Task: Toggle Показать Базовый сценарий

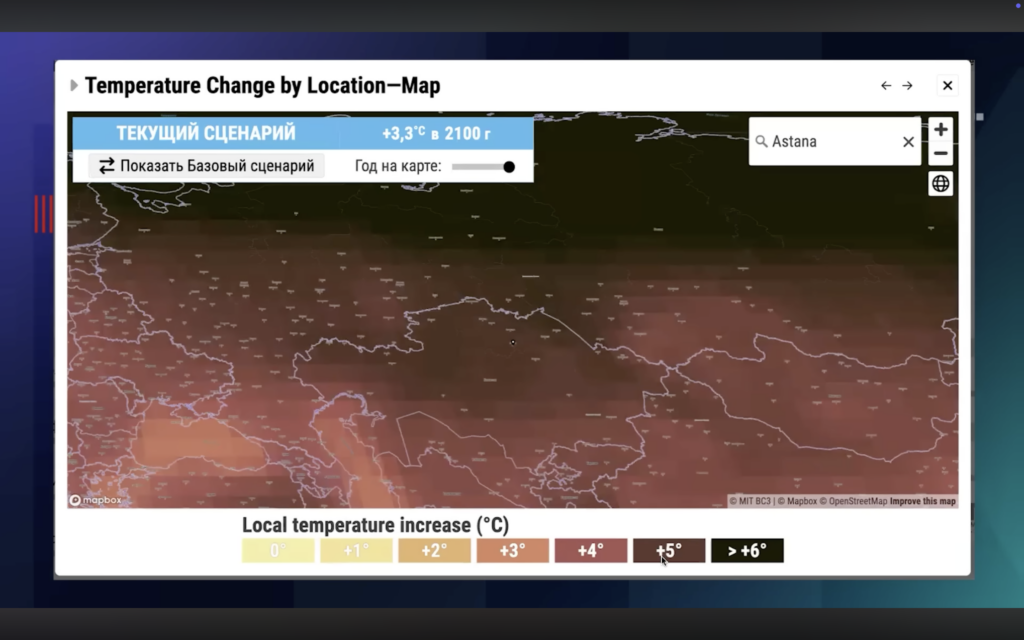Action: pyautogui.click(x=207, y=166)
